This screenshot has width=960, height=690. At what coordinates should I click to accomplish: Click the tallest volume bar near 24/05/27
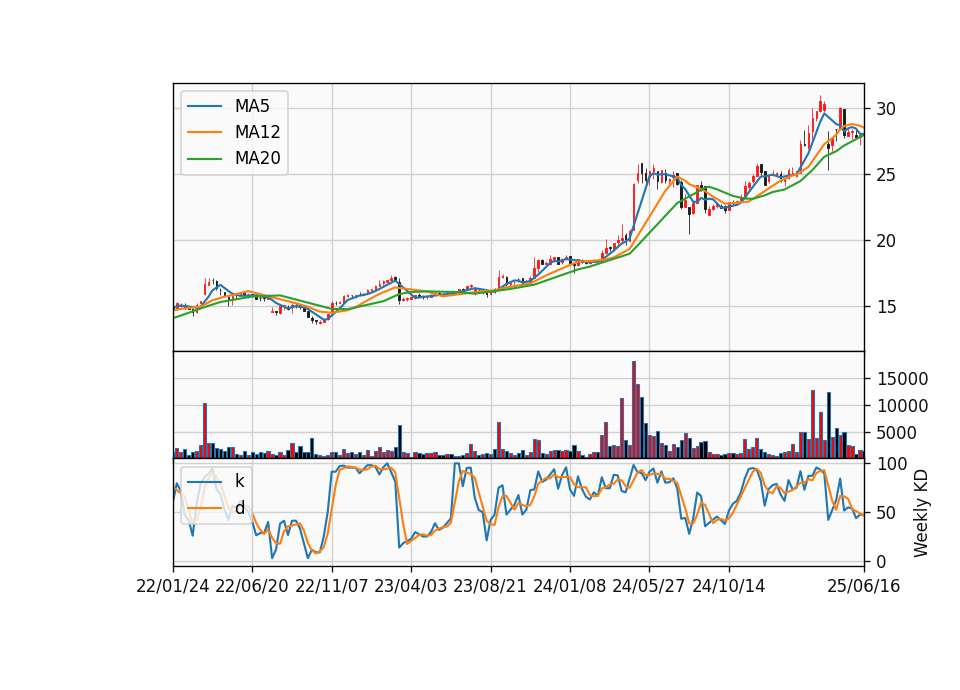[634, 410]
